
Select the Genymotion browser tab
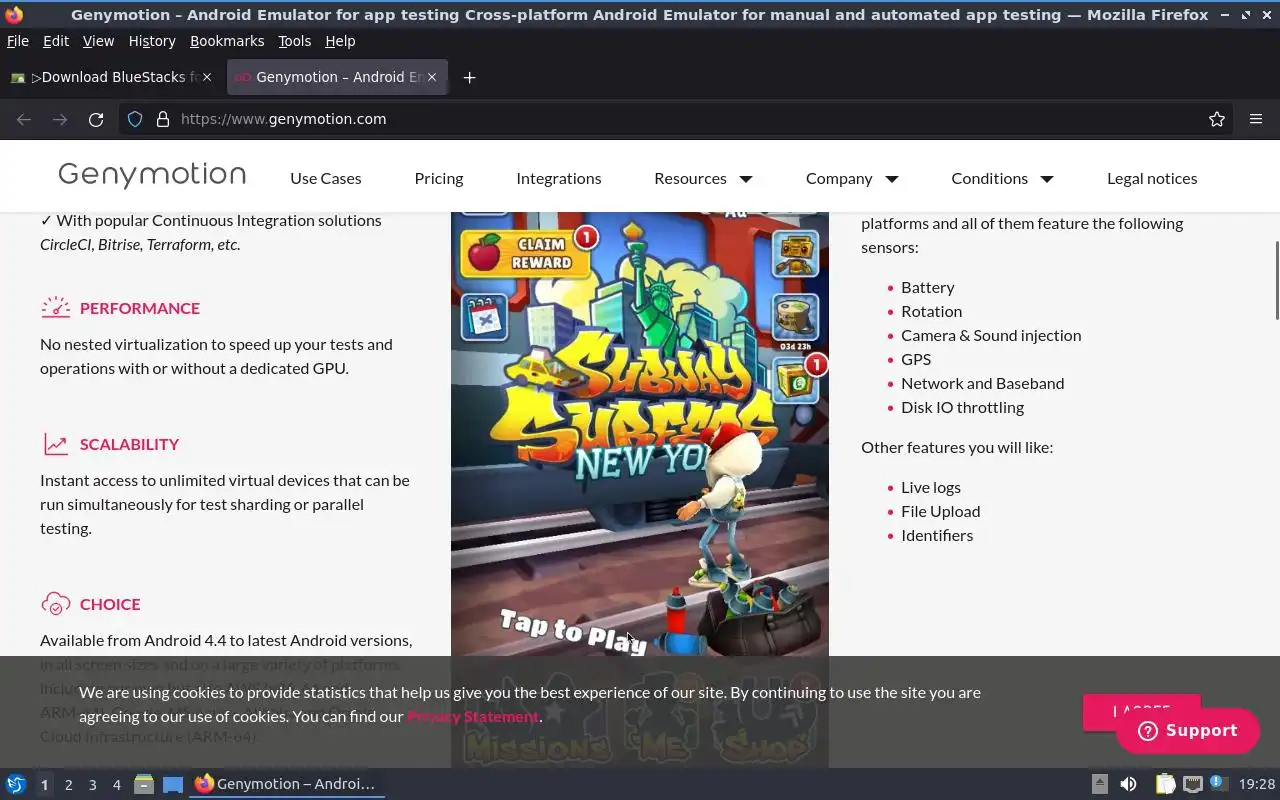337,77
